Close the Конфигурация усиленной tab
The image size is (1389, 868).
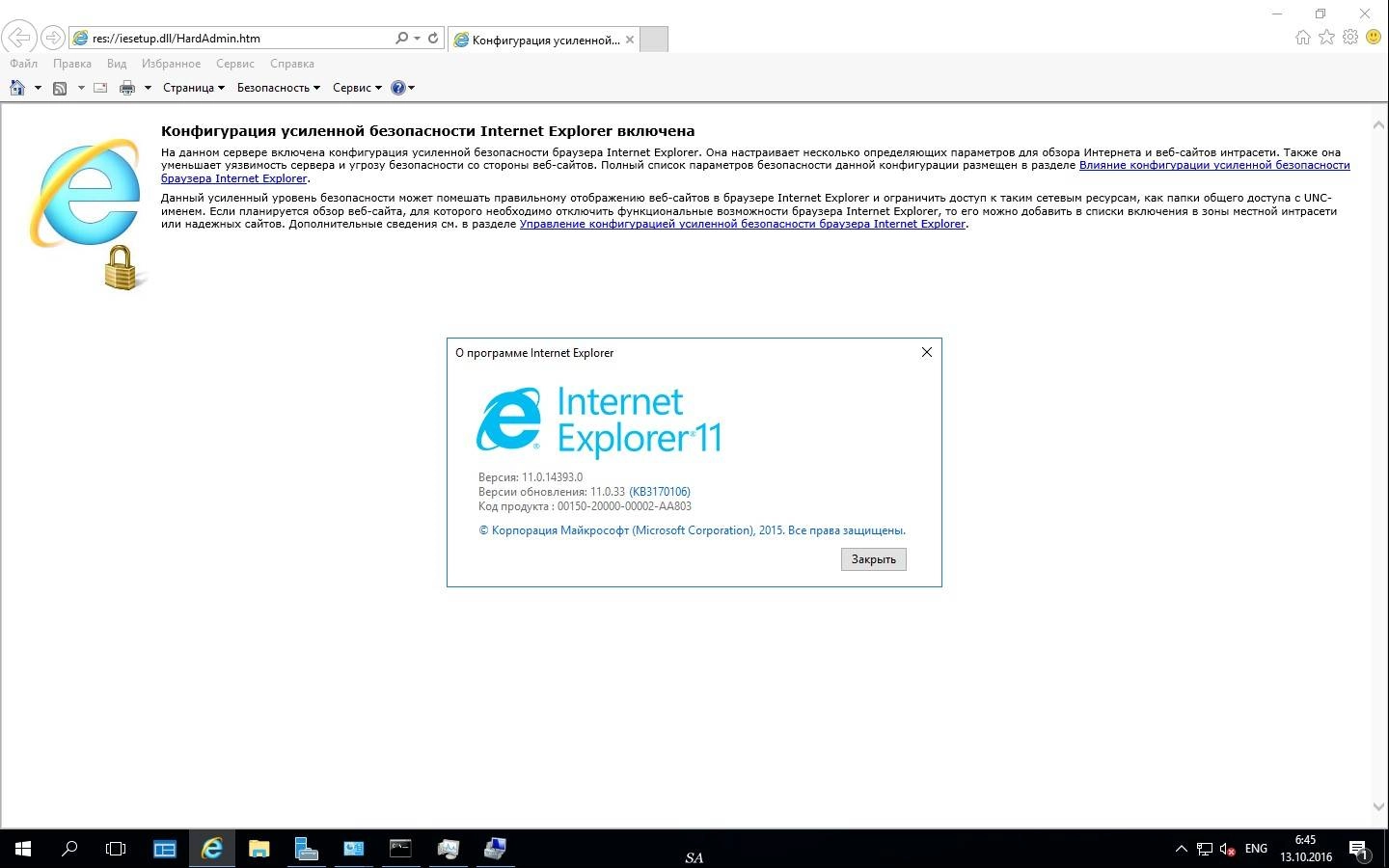[630, 40]
